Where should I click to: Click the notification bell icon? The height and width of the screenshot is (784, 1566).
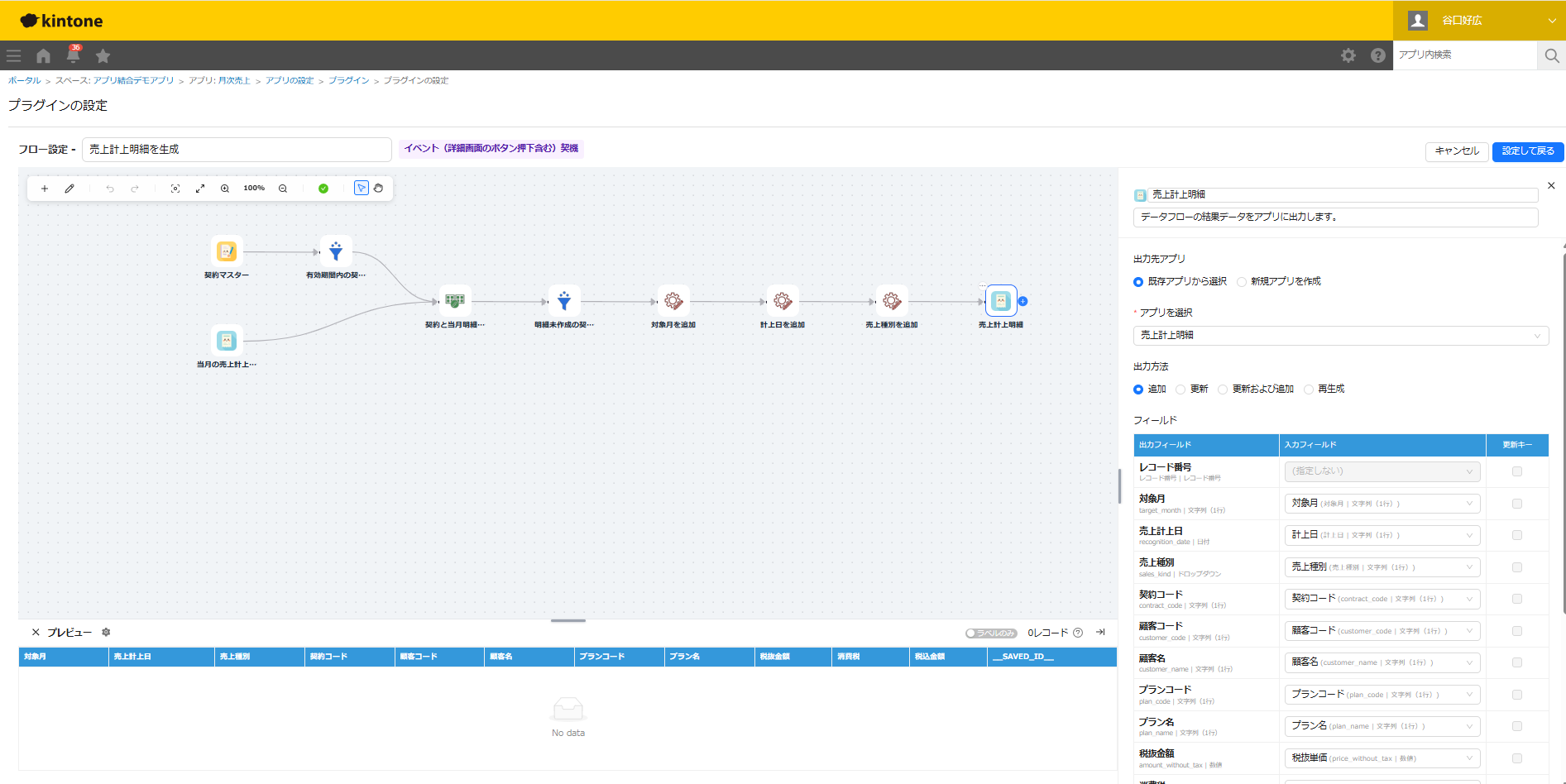pyautogui.click(x=74, y=55)
